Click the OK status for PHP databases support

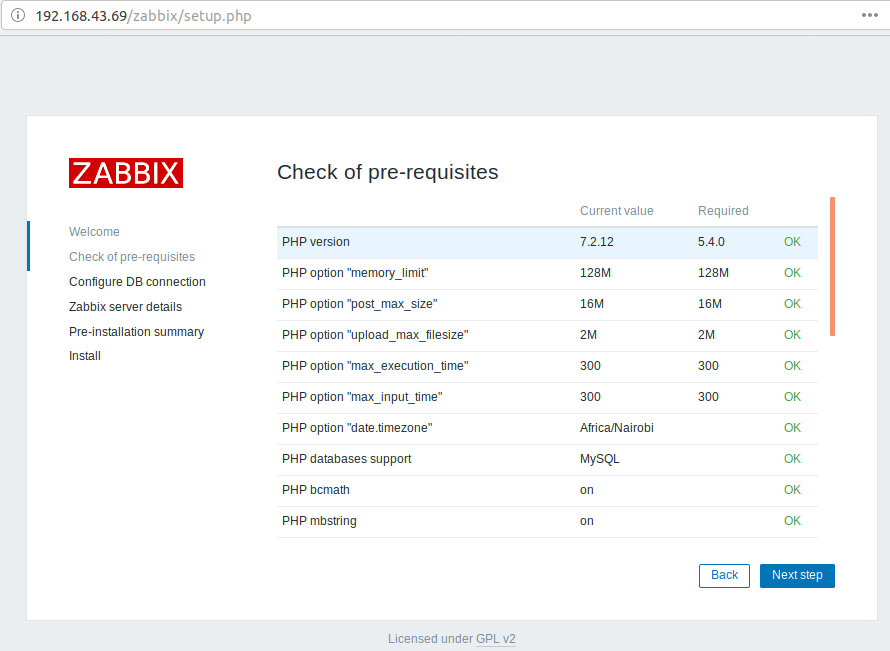coord(792,459)
